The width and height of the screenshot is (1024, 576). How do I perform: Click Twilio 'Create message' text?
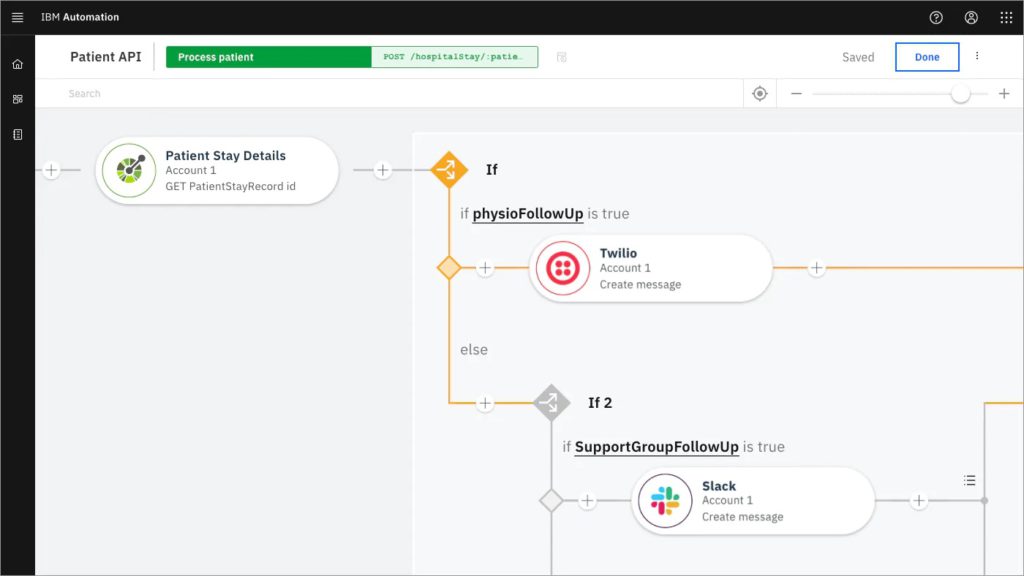641,285
